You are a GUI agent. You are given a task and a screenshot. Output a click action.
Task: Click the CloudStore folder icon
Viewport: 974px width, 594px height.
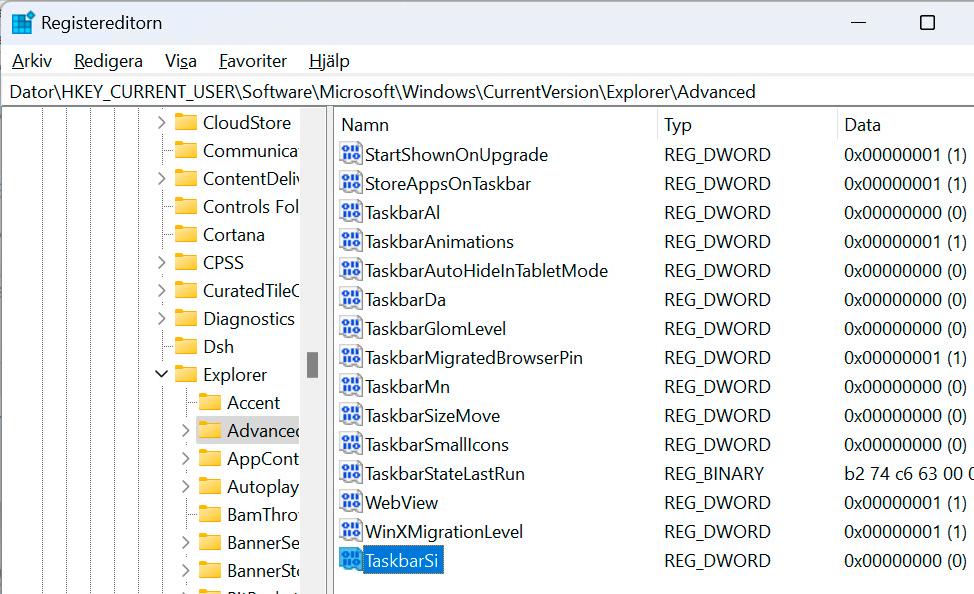click(186, 122)
